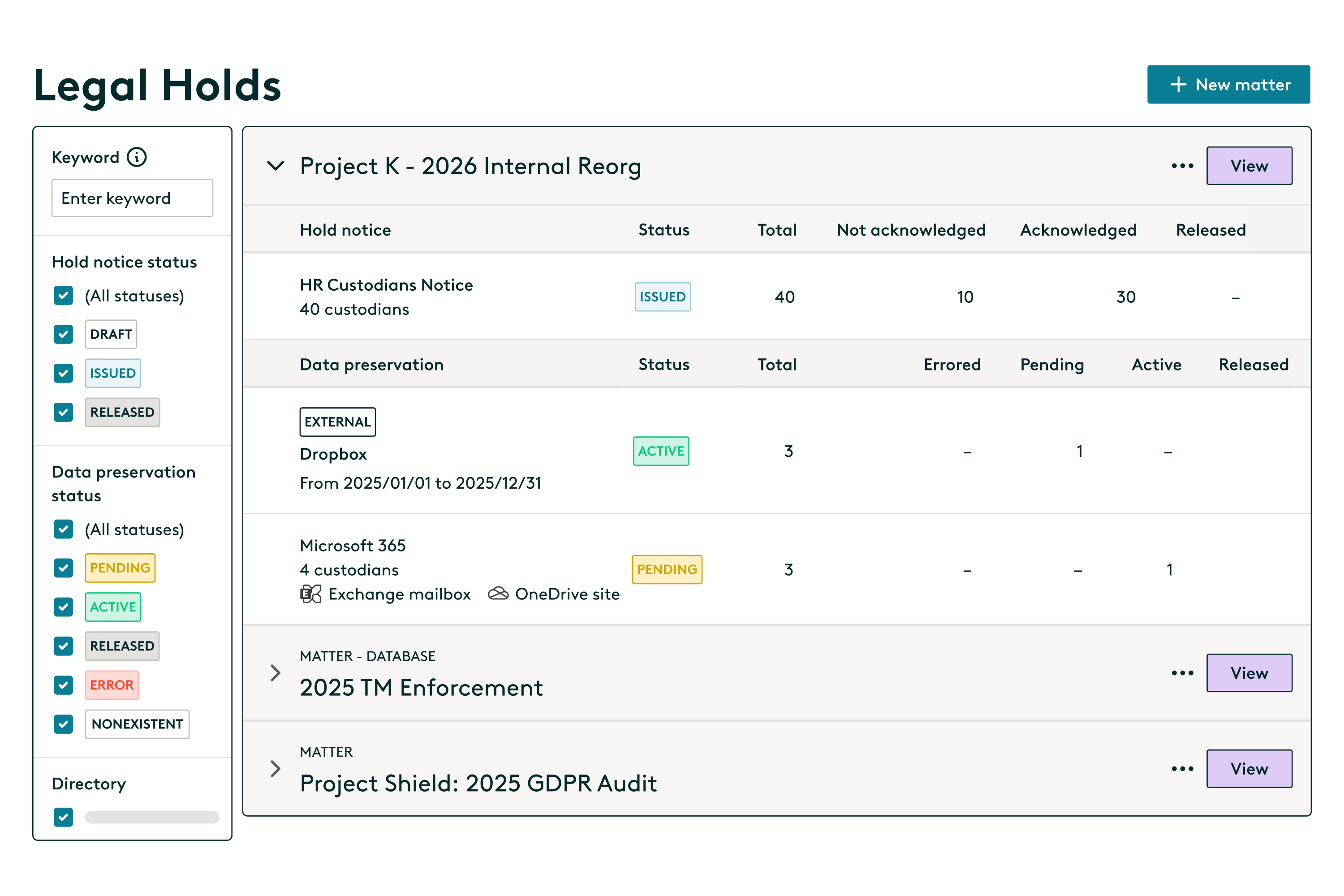Click the Enter keyword field

(132, 198)
